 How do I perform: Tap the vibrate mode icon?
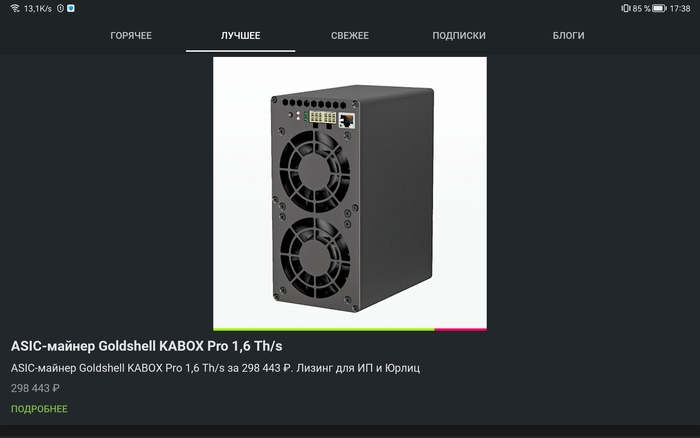pos(625,8)
